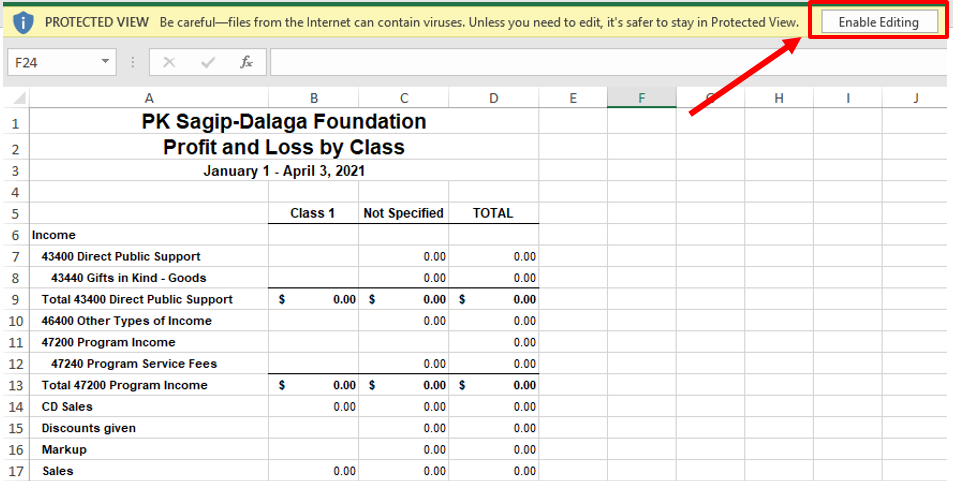Image resolution: width=953 pixels, height=481 pixels.
Task: Click the '47240 Program Service Fees' cell
Action: [149, 364]
